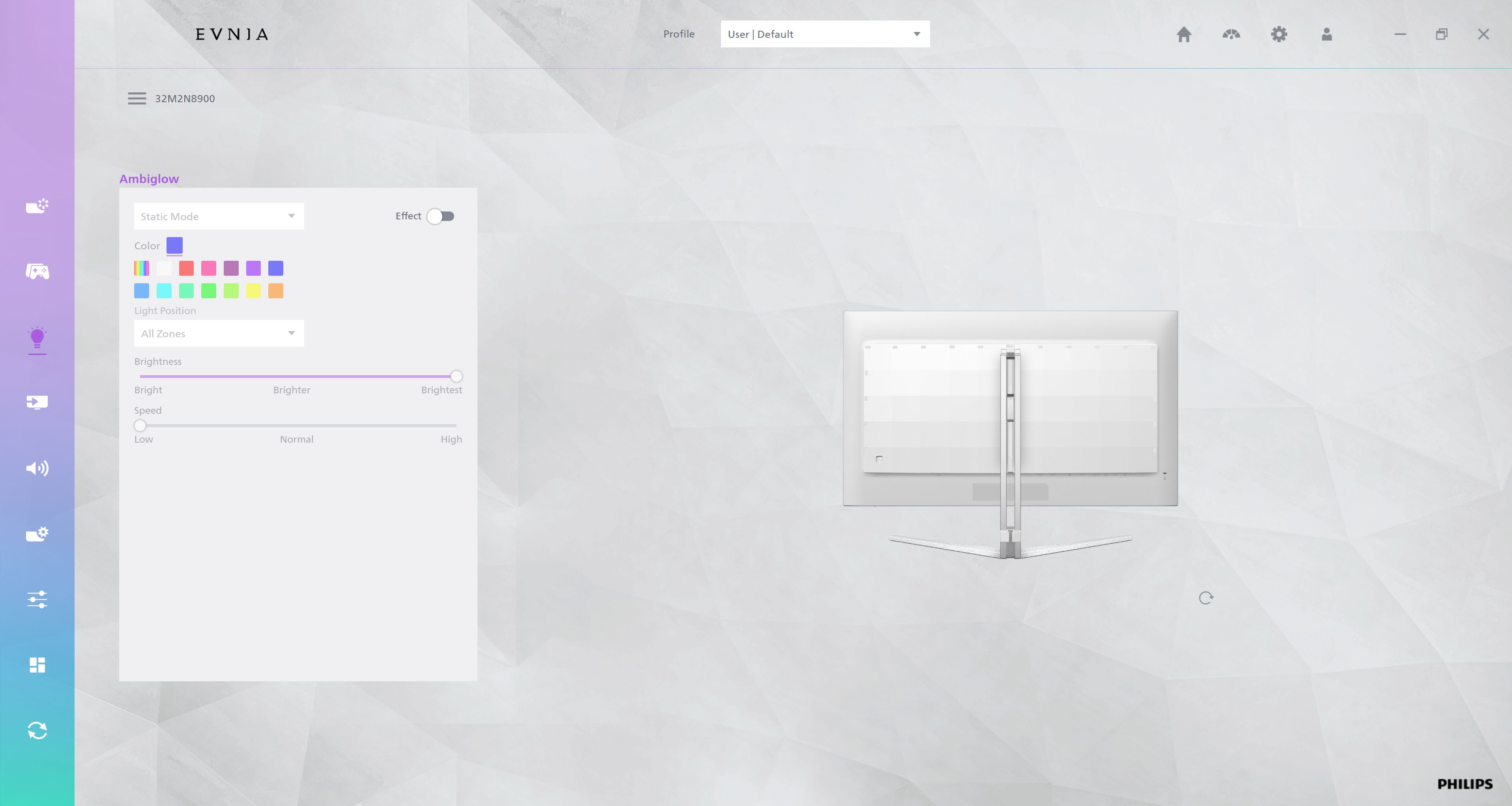1512x806 pixels.
Task: Click the Bright label under Brightness
Action: pos(148,390)
